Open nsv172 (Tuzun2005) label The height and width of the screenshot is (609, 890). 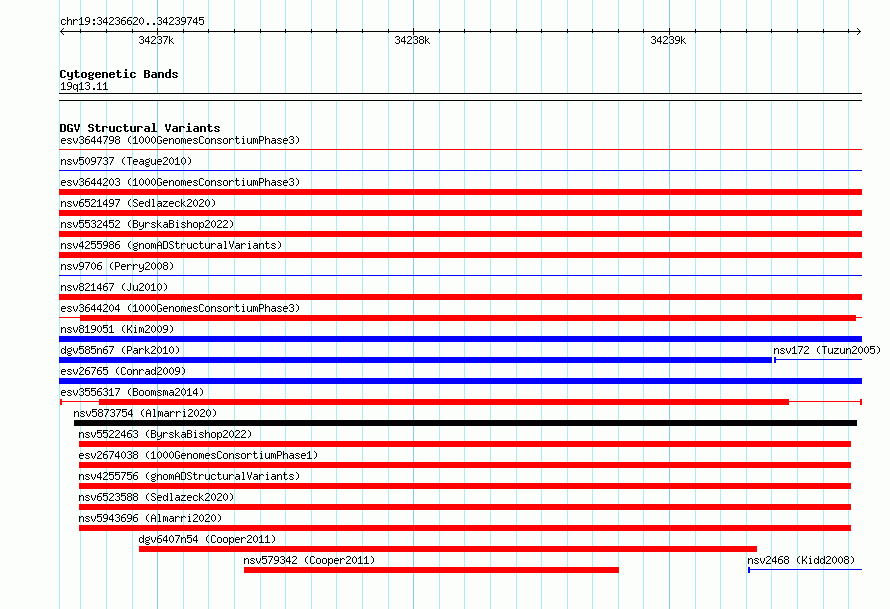827,350
